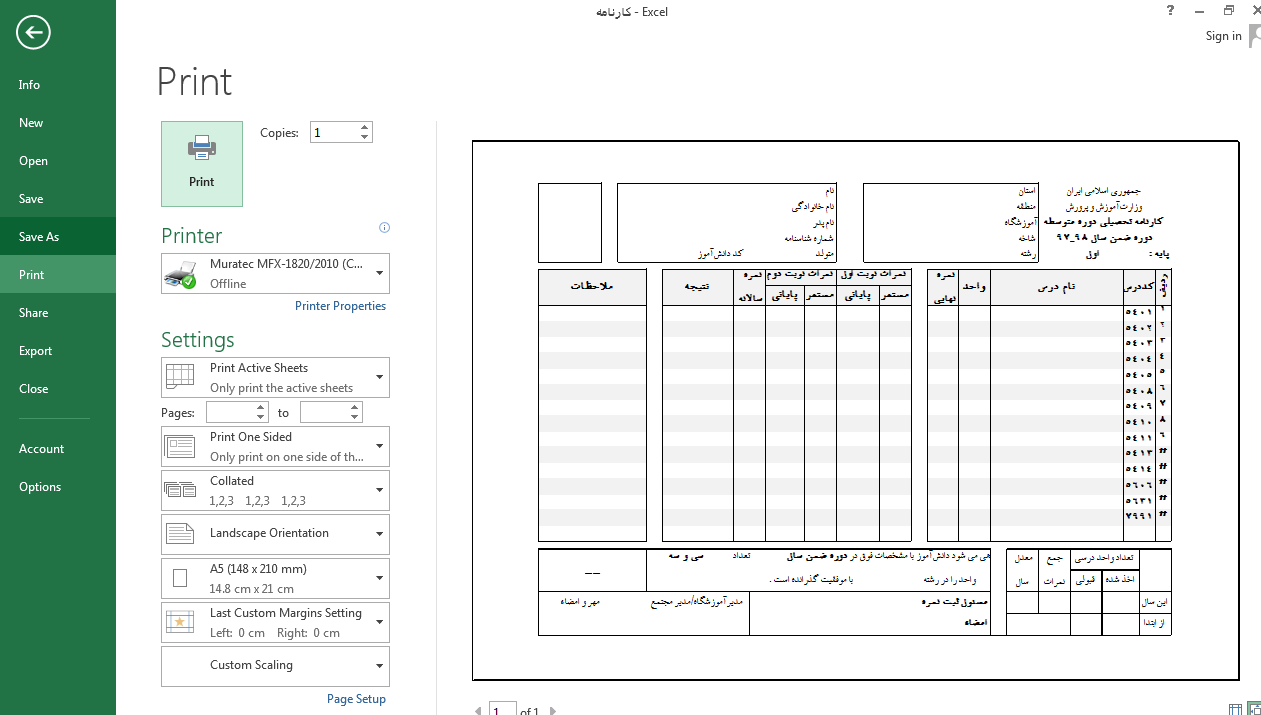Restore down the Excel window
This screenshot has height=715, width=1261.
[1229, 11]
